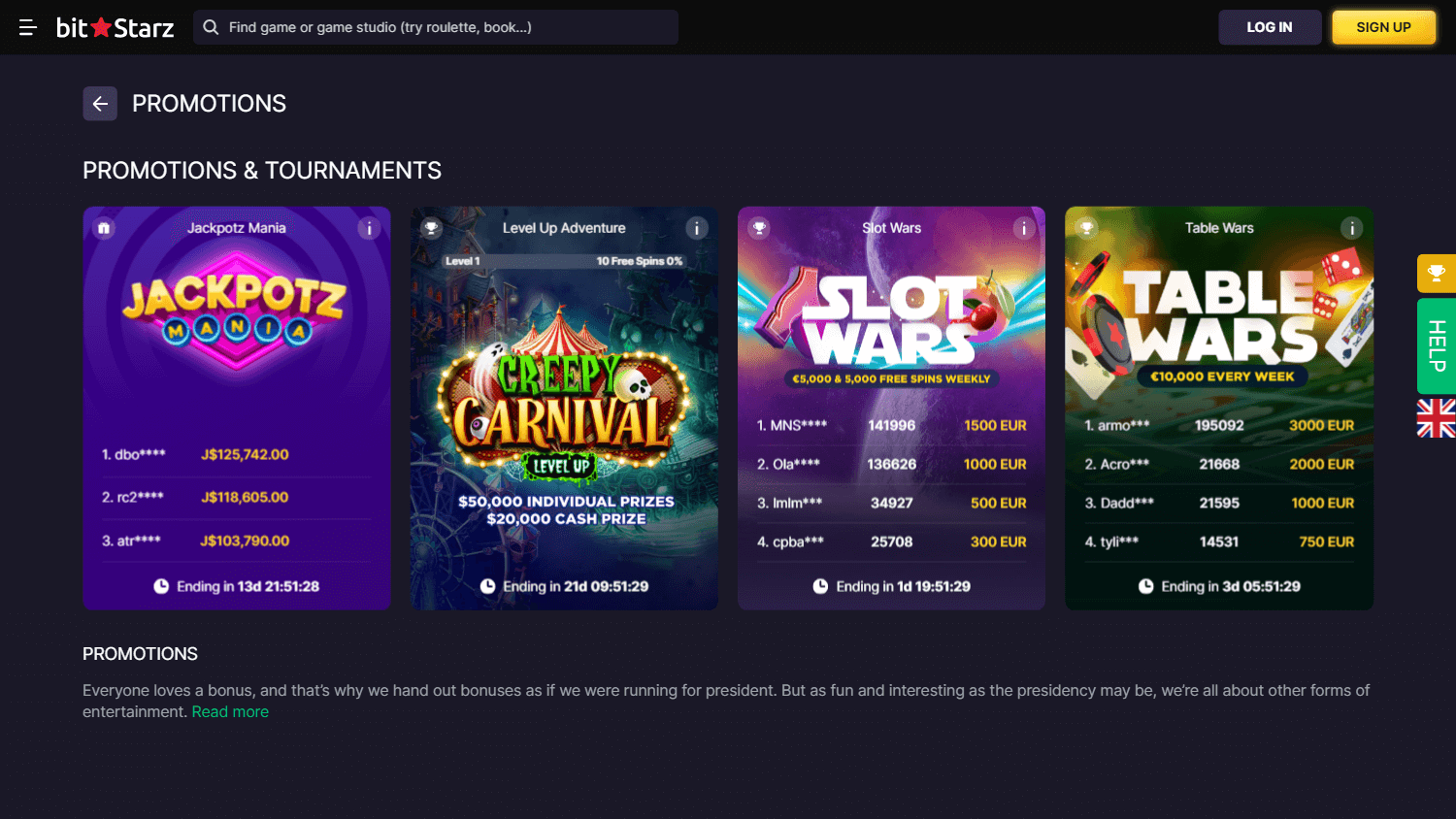Click the 141996 score value
Viewport: 1456px width, 819px height.
point(891,425)
